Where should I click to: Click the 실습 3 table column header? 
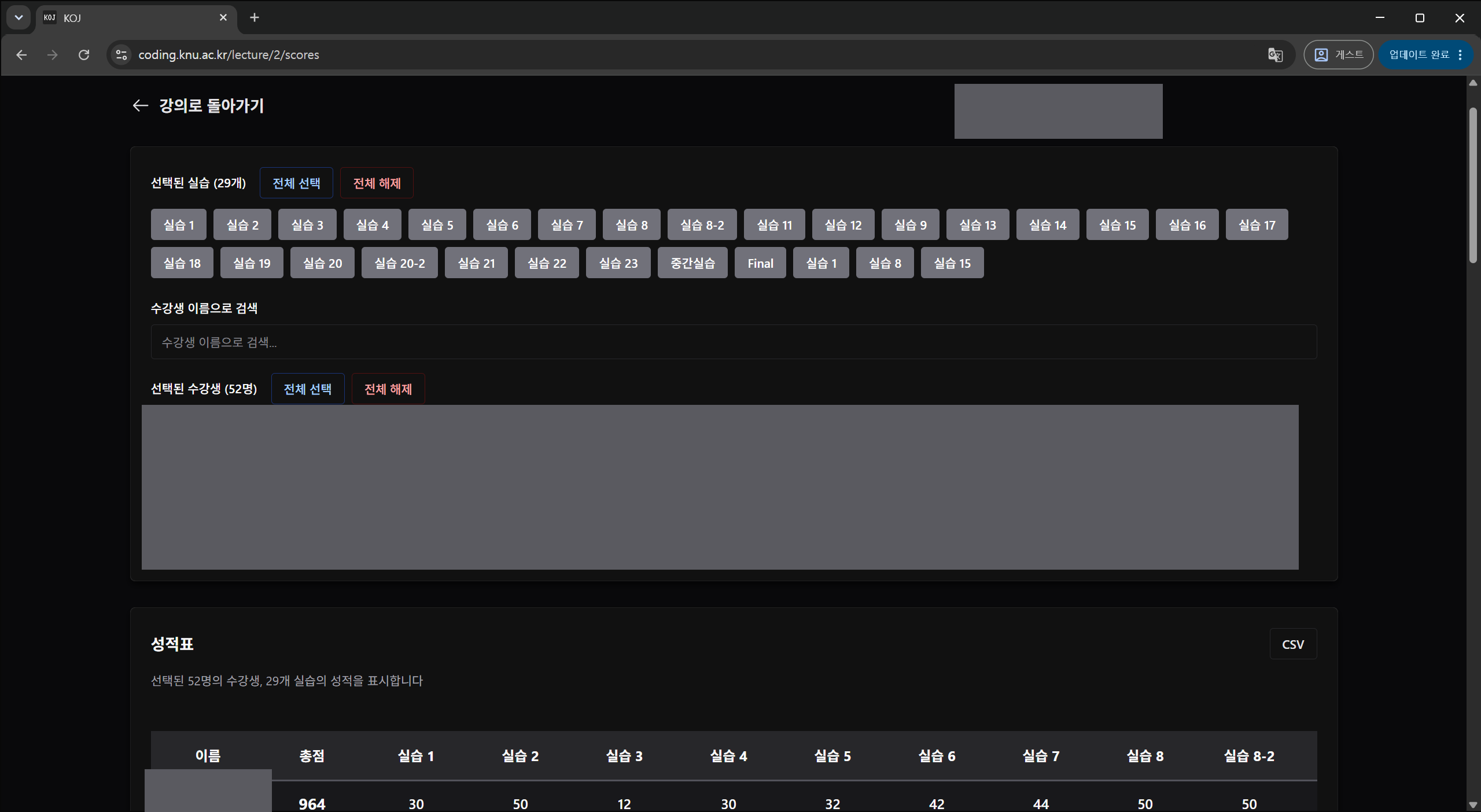[x=624, y=756]
